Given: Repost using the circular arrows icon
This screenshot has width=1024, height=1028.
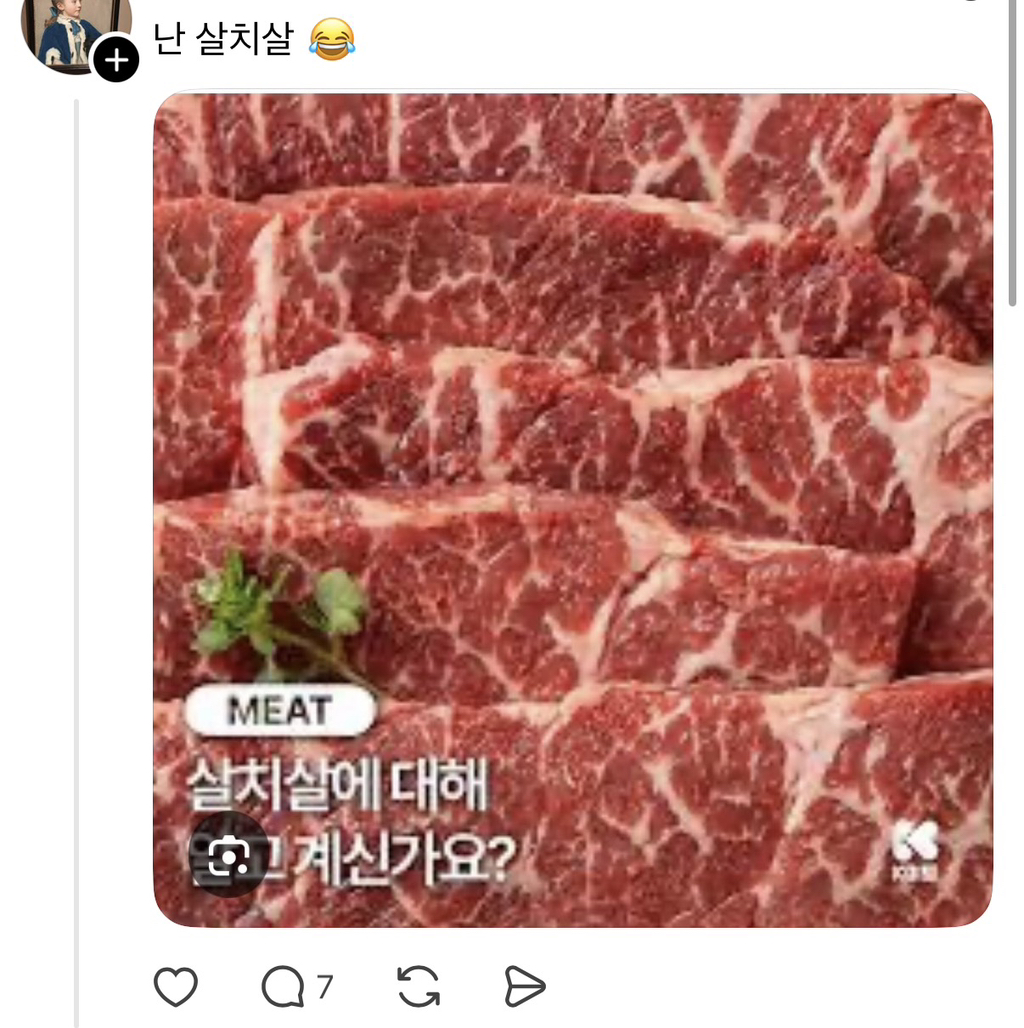Looking at the screenshot, I should pos(419,987).
